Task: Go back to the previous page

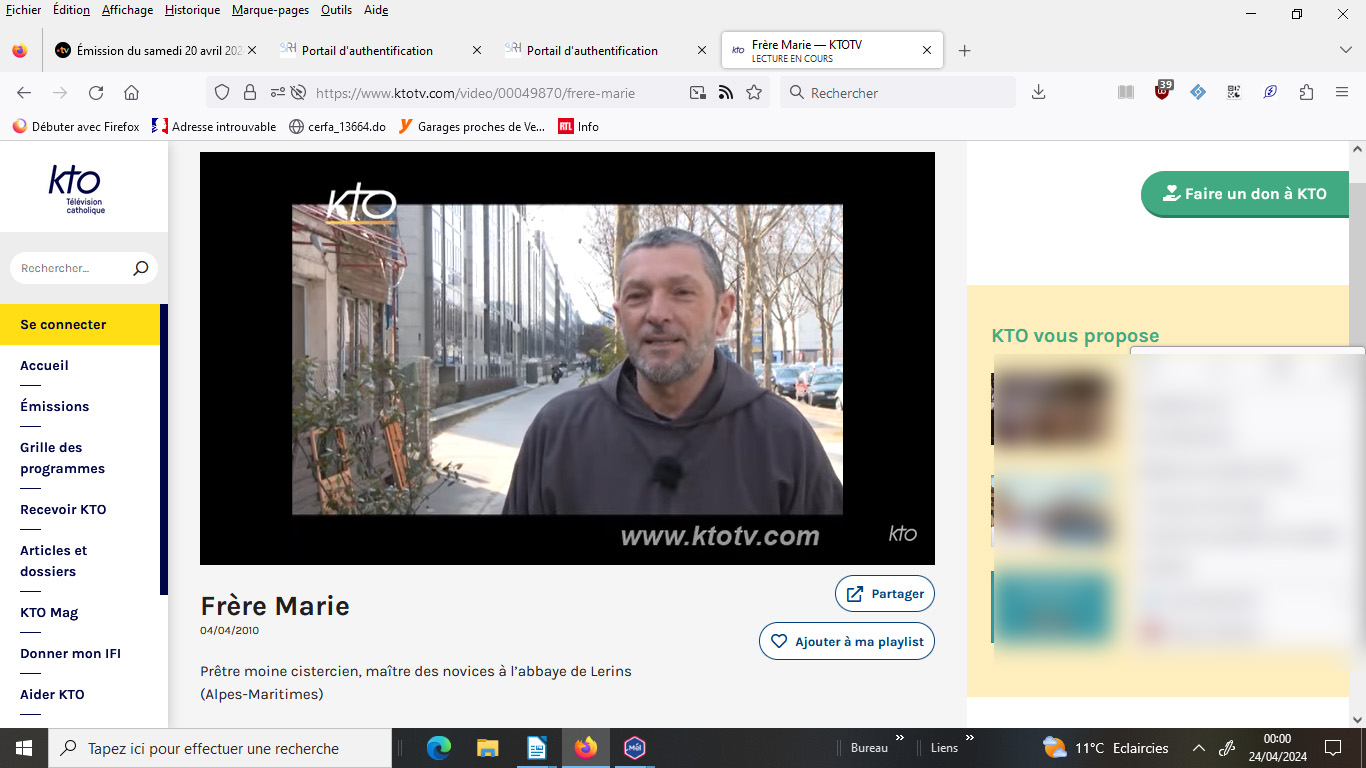Action: [x=24, y=92]
